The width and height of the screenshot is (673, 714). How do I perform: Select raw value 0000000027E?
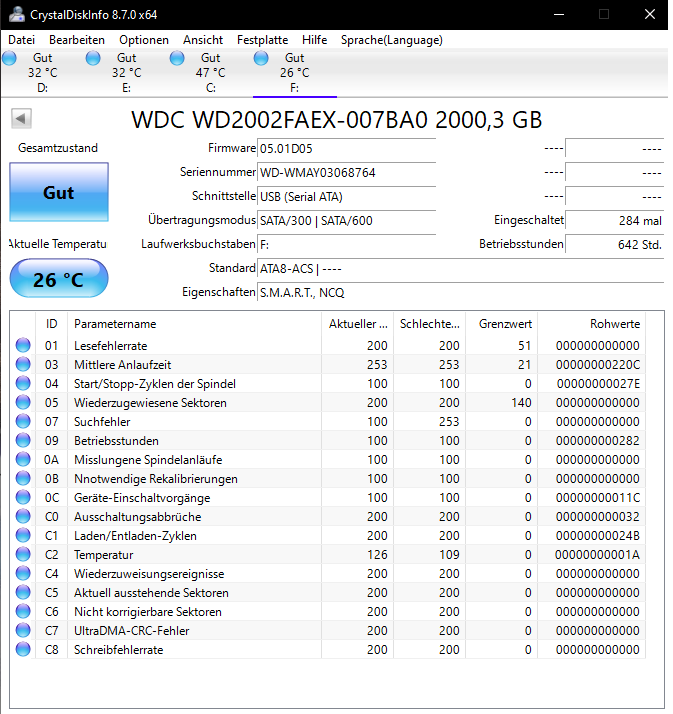click(598, 384)
